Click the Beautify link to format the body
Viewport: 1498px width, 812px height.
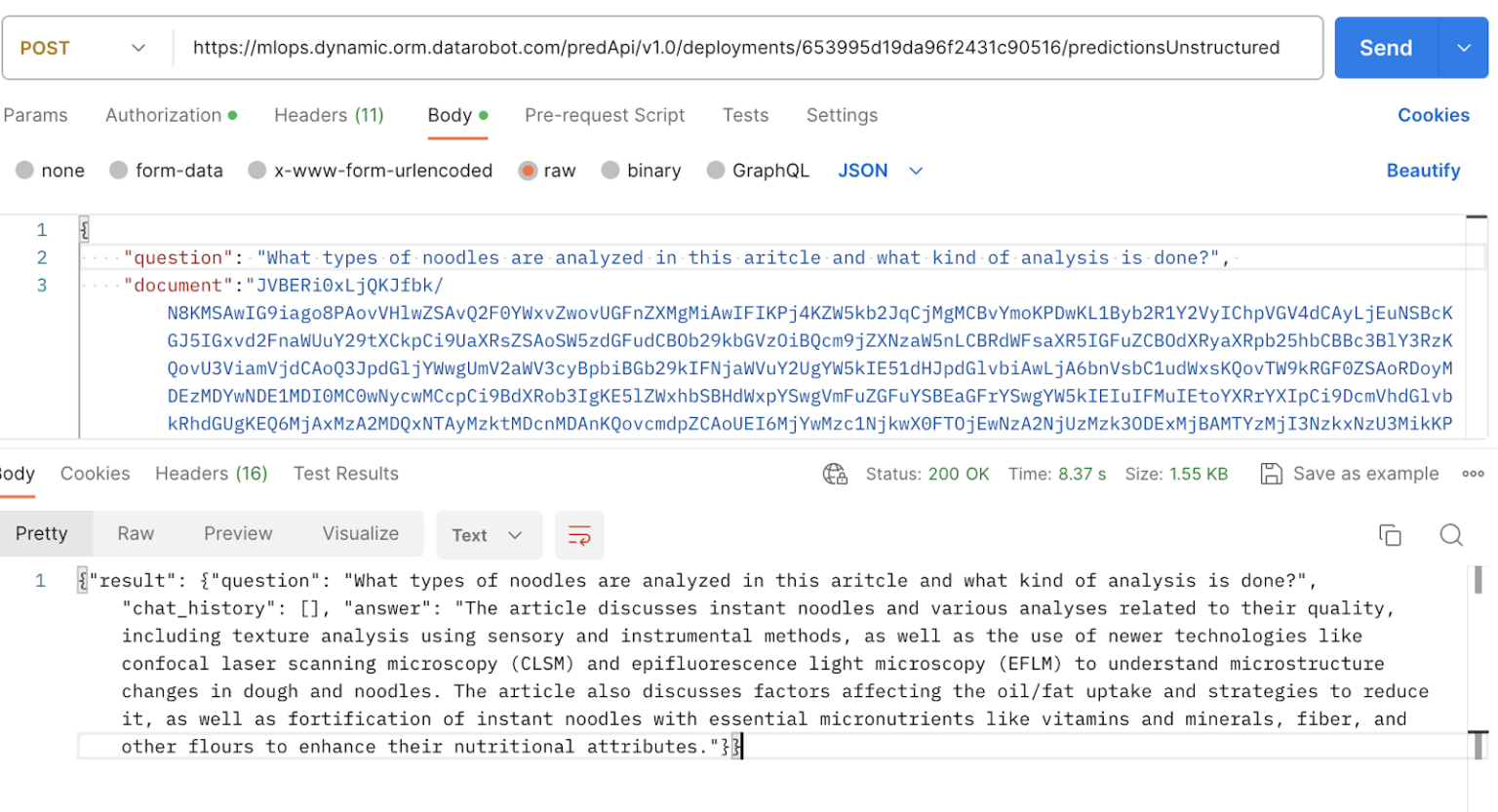[x=1423, y=170]
